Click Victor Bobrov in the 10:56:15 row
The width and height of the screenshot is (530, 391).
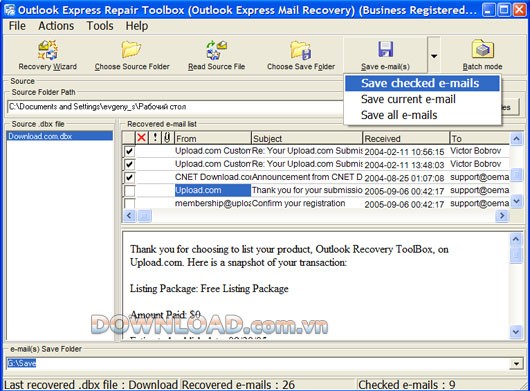coord(476,151)
